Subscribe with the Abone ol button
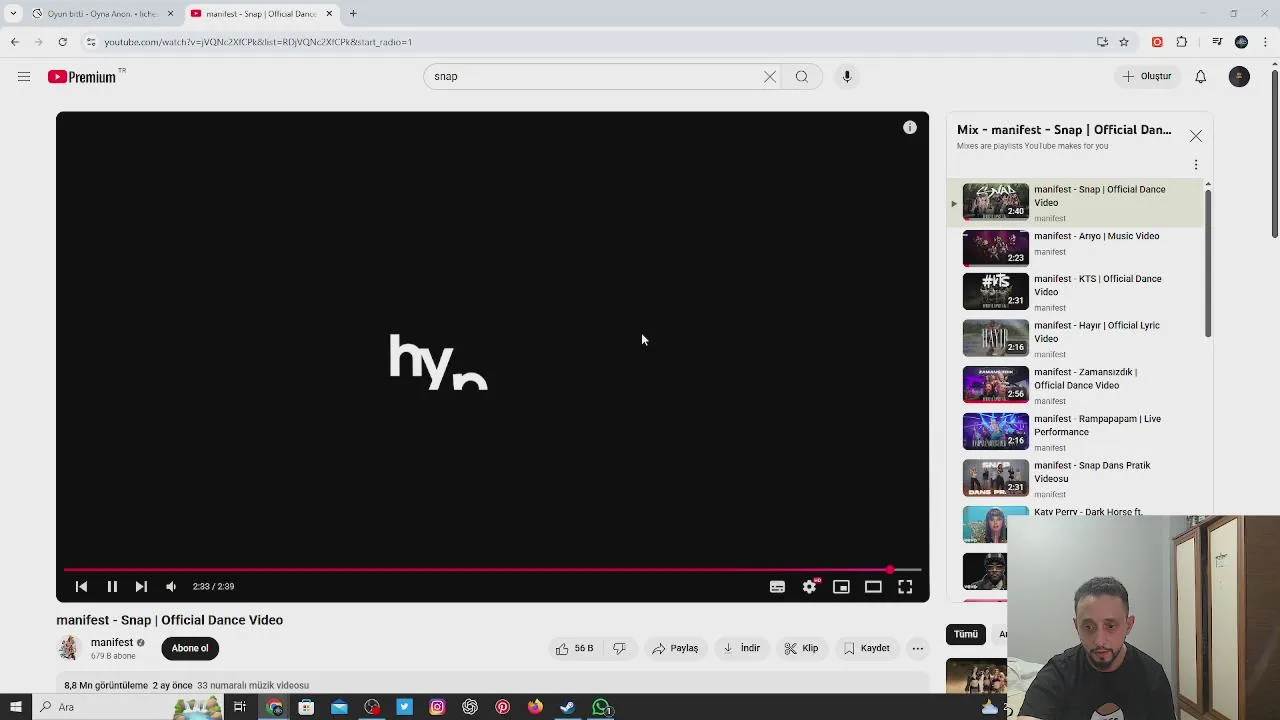The image size is (1280, 720). point(190,648)
